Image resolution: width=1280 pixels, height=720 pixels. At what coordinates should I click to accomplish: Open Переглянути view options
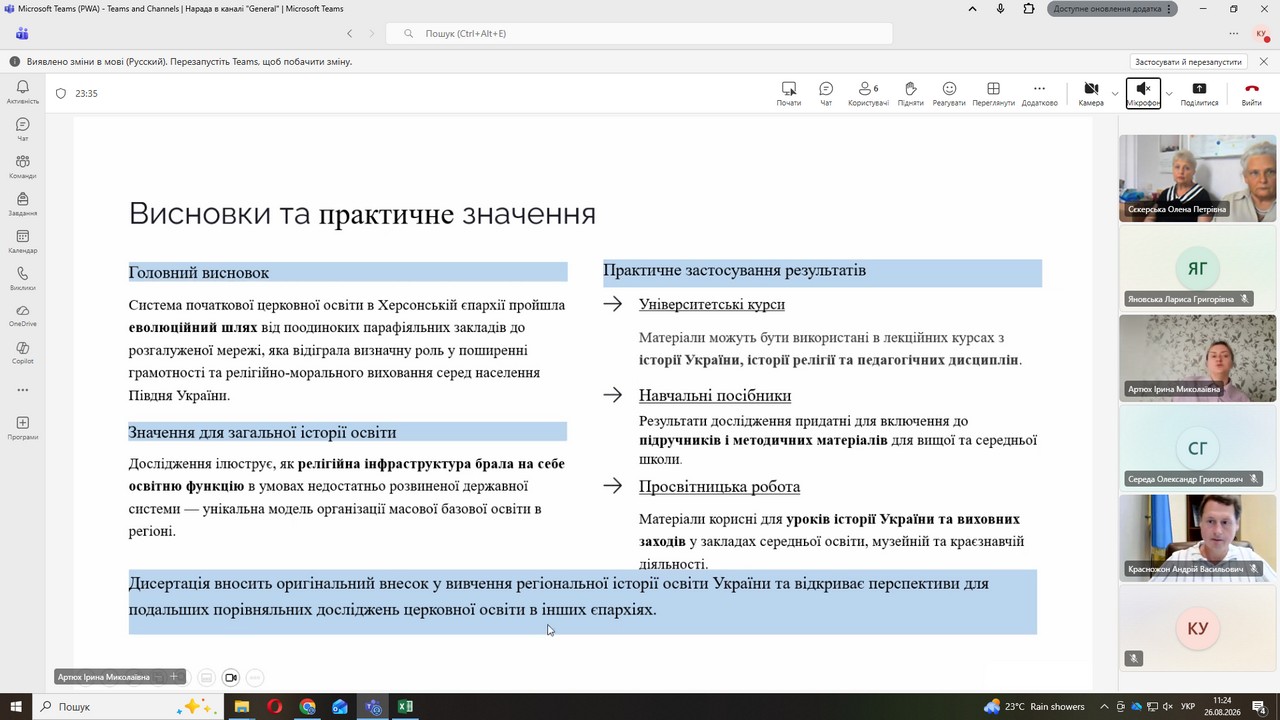click(993, 94)
